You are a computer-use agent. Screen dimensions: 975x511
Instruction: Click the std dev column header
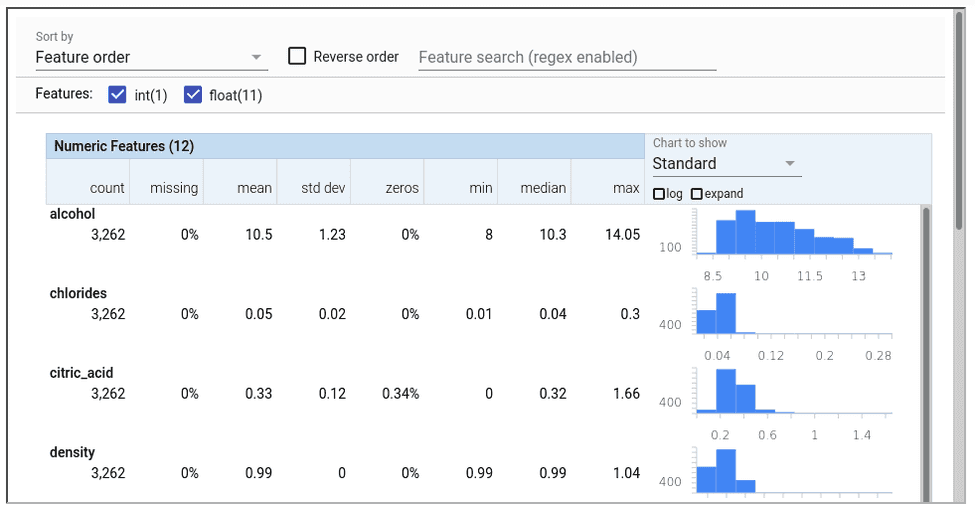pos(323,188)
